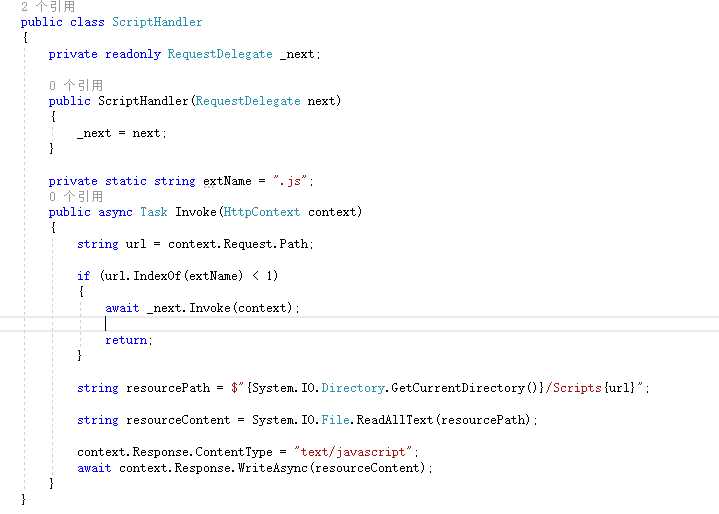The image size is (719, 514).
Task: Click the "text/javascript" string literal
Action: (353, 452)
